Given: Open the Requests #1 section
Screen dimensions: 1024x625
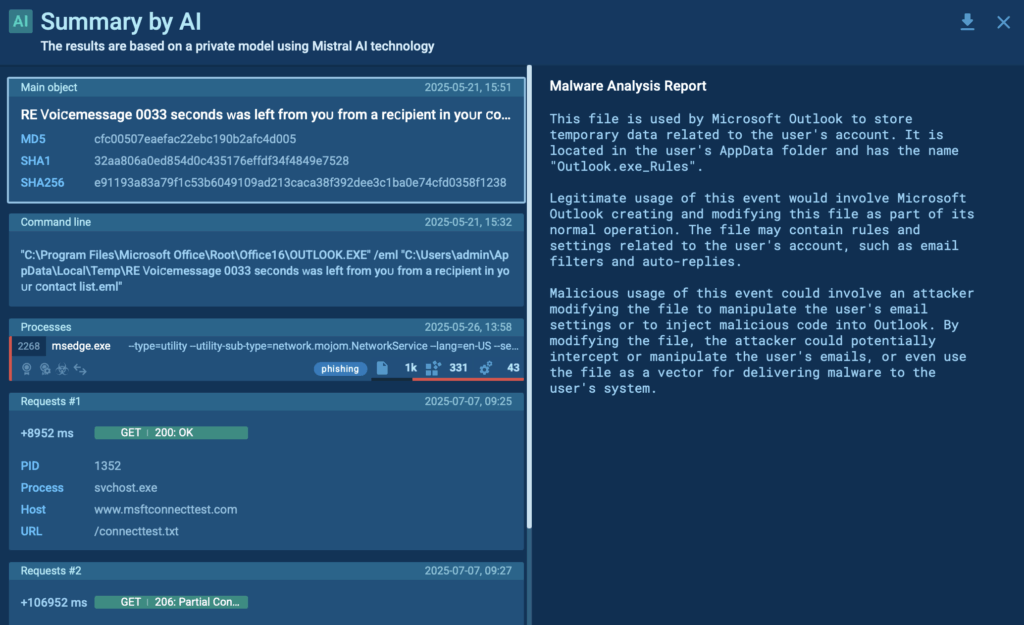Looking at the screenshot, I should coord(266,402).
